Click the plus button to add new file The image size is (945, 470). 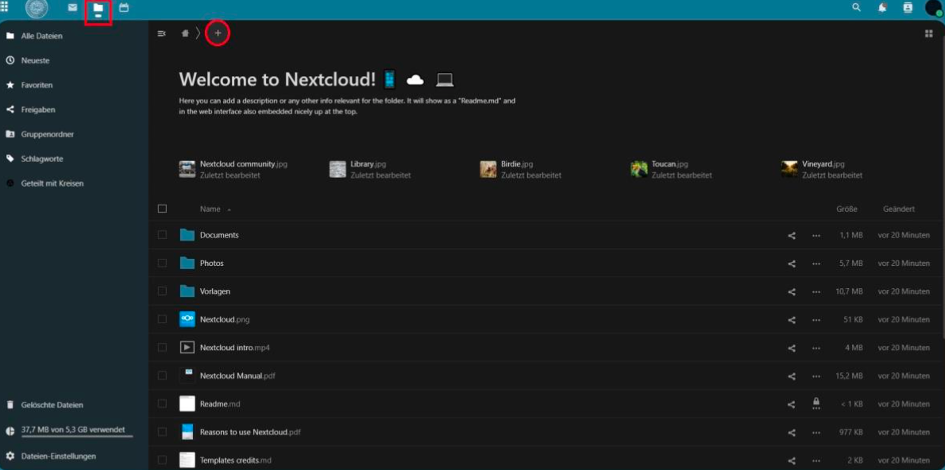coord(217,34)
